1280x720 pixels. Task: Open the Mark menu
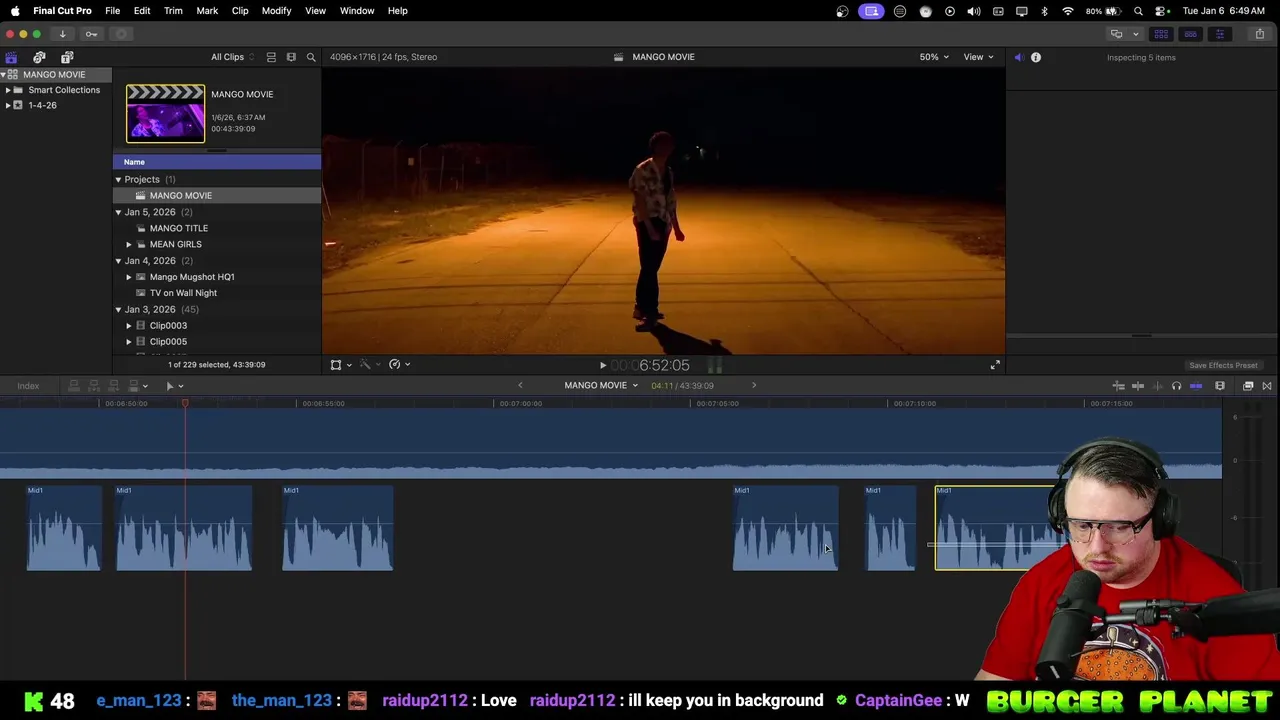[207, 11]
